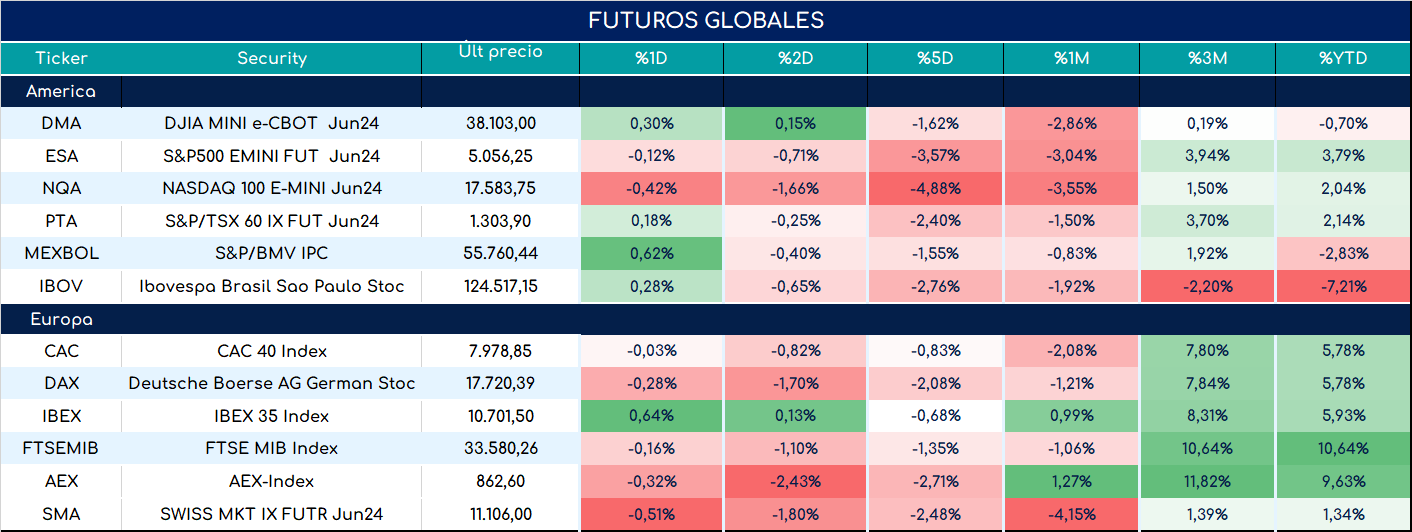
Task: Select the Europa section row
Action: point(706,320)
